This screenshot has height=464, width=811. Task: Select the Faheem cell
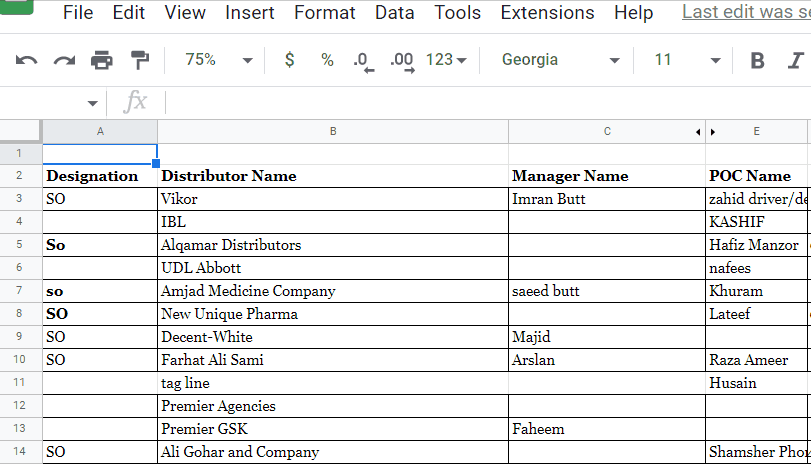coord(607,429)
